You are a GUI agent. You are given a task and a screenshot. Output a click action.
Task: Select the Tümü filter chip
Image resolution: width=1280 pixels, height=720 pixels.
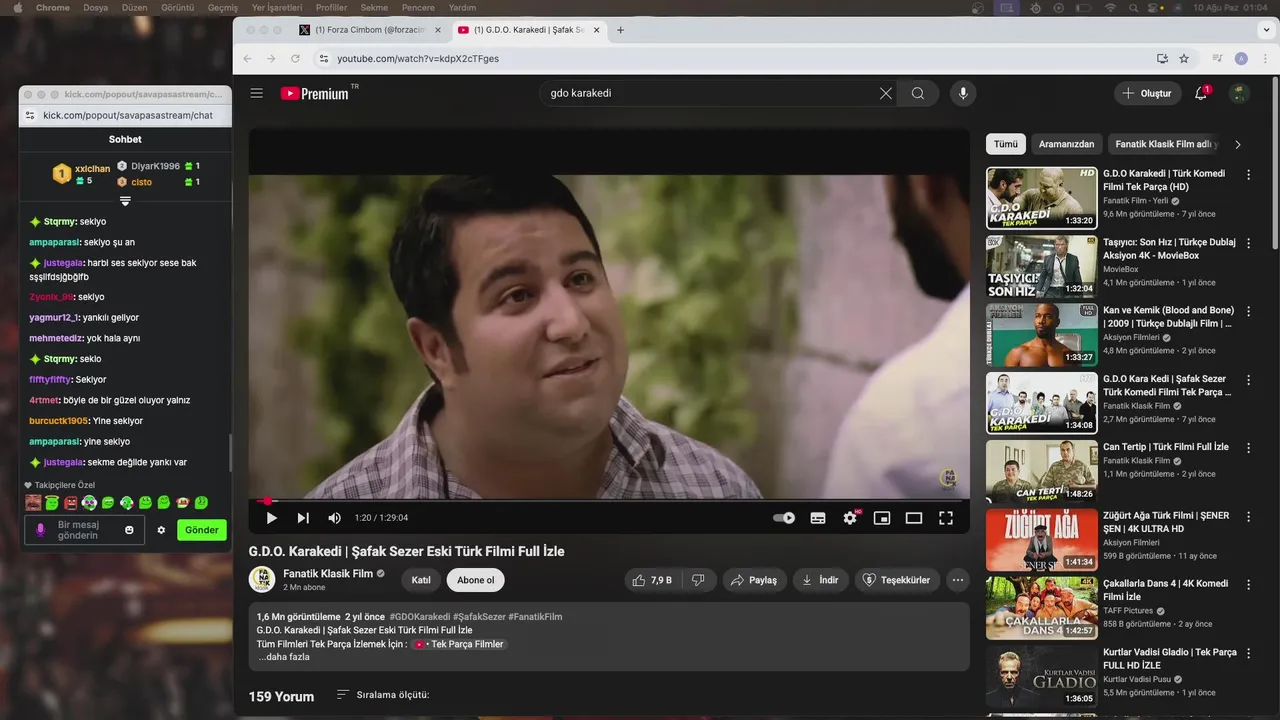(1005, 144)
